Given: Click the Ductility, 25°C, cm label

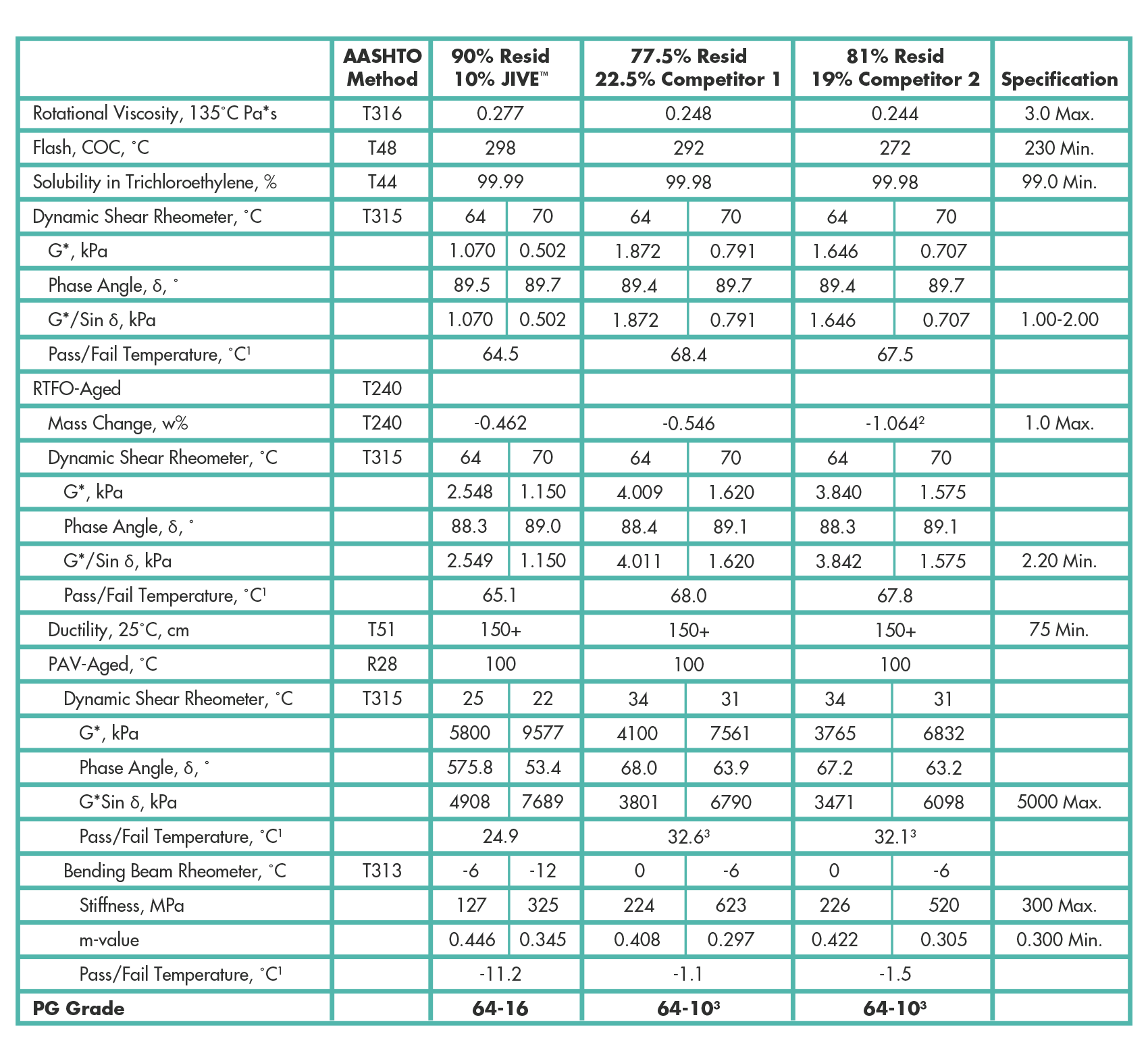Looking at the screenshot, I should click(118, 630).
